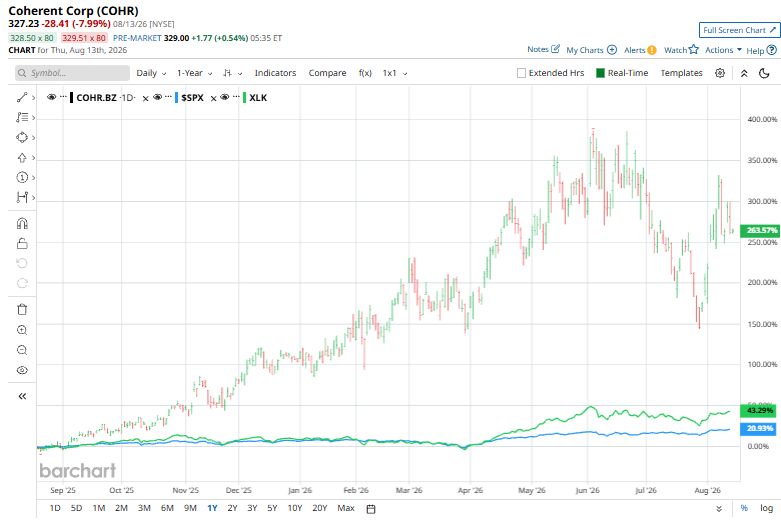
Task: Choose the shapes drawing tool
Action: coord(22,137)
